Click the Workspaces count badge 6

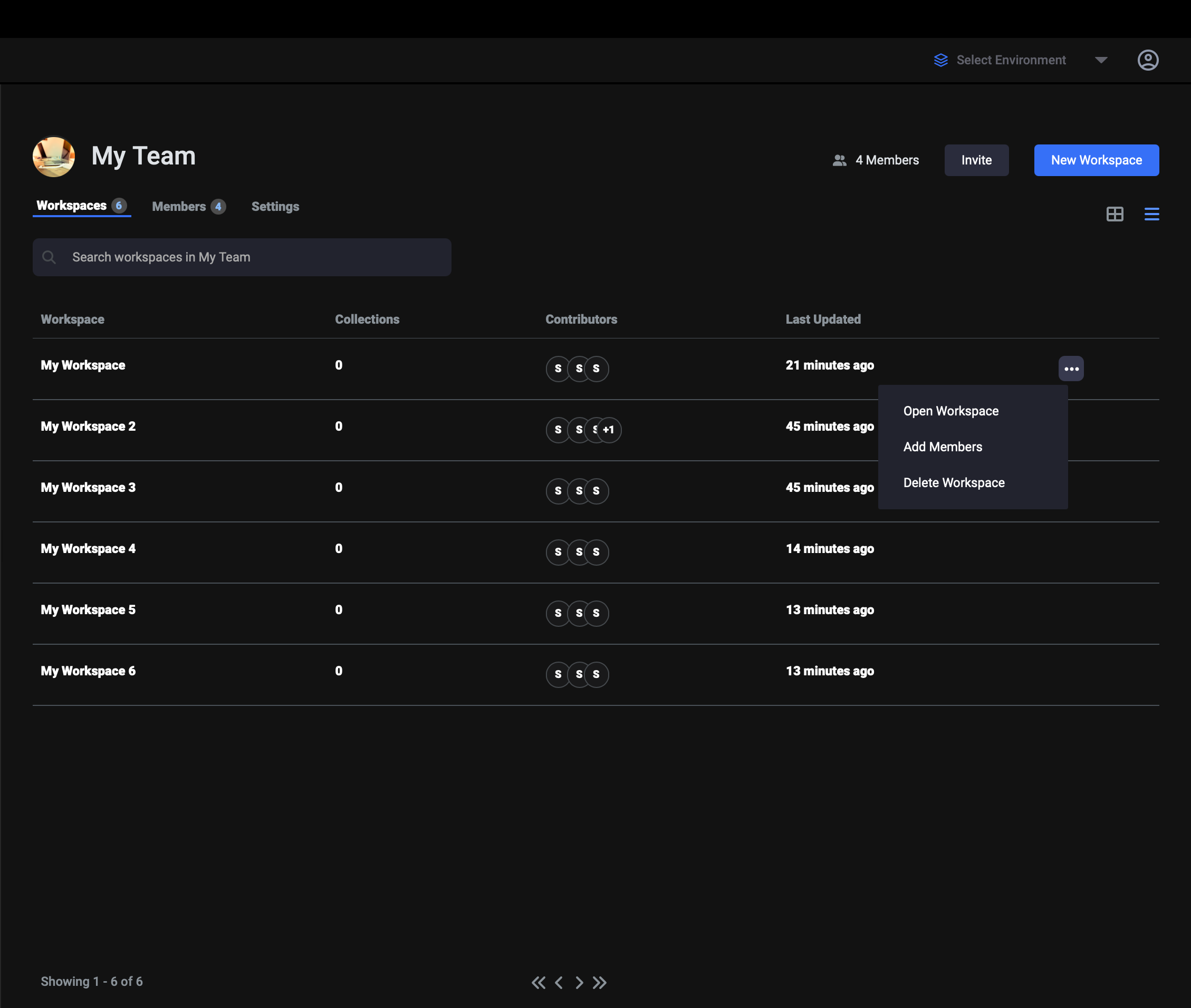[x=119, y=205]
